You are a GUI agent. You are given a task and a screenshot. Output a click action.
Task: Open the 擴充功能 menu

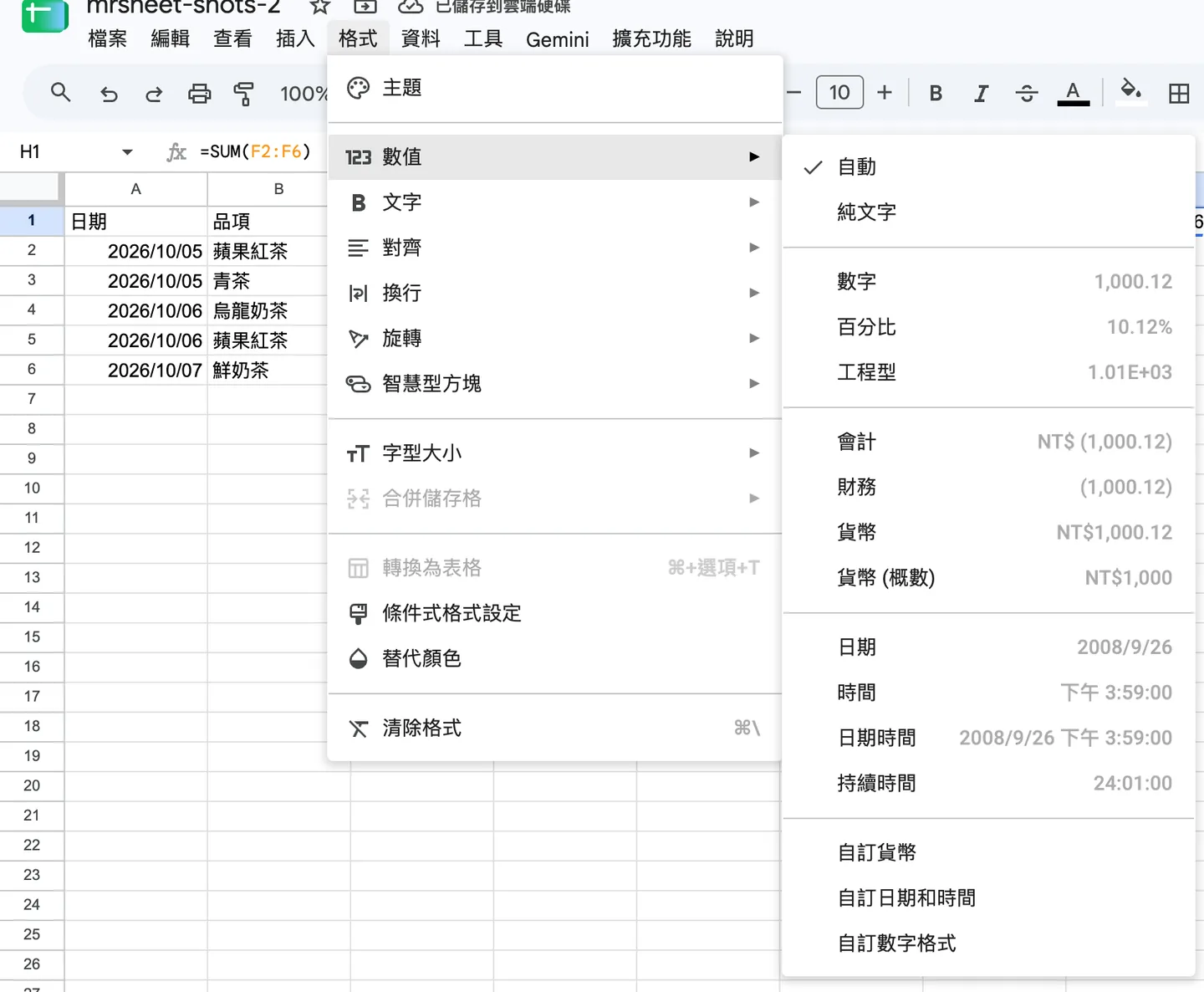click(651, 38)
